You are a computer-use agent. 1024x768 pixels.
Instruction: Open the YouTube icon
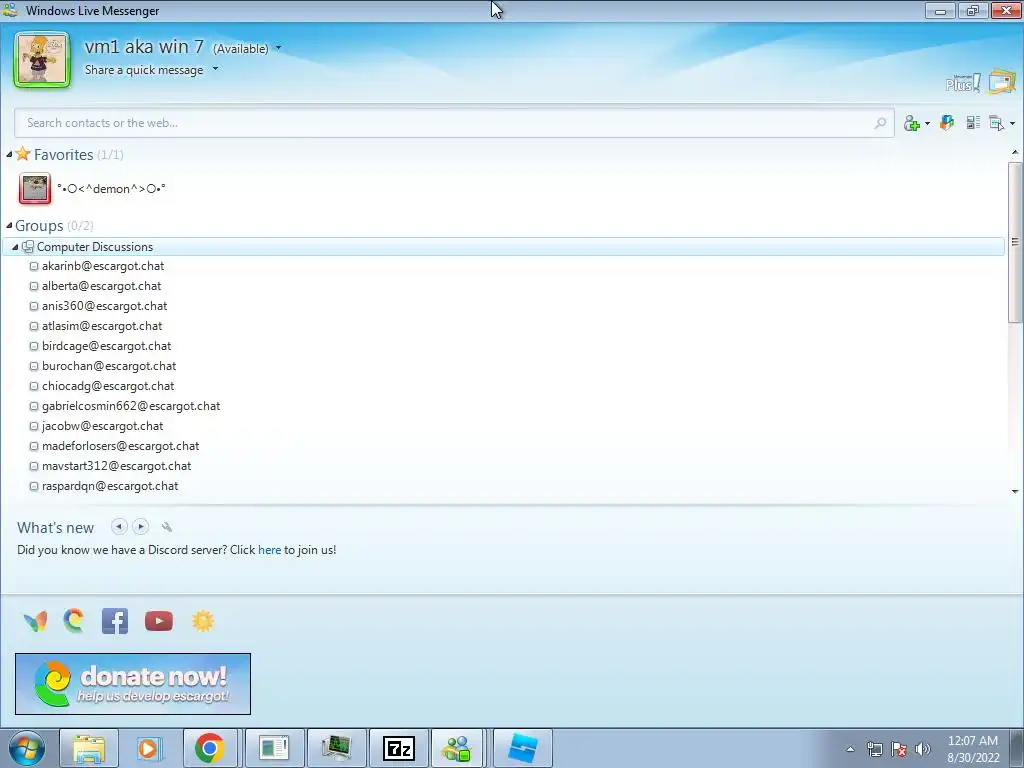pos(159,621)
